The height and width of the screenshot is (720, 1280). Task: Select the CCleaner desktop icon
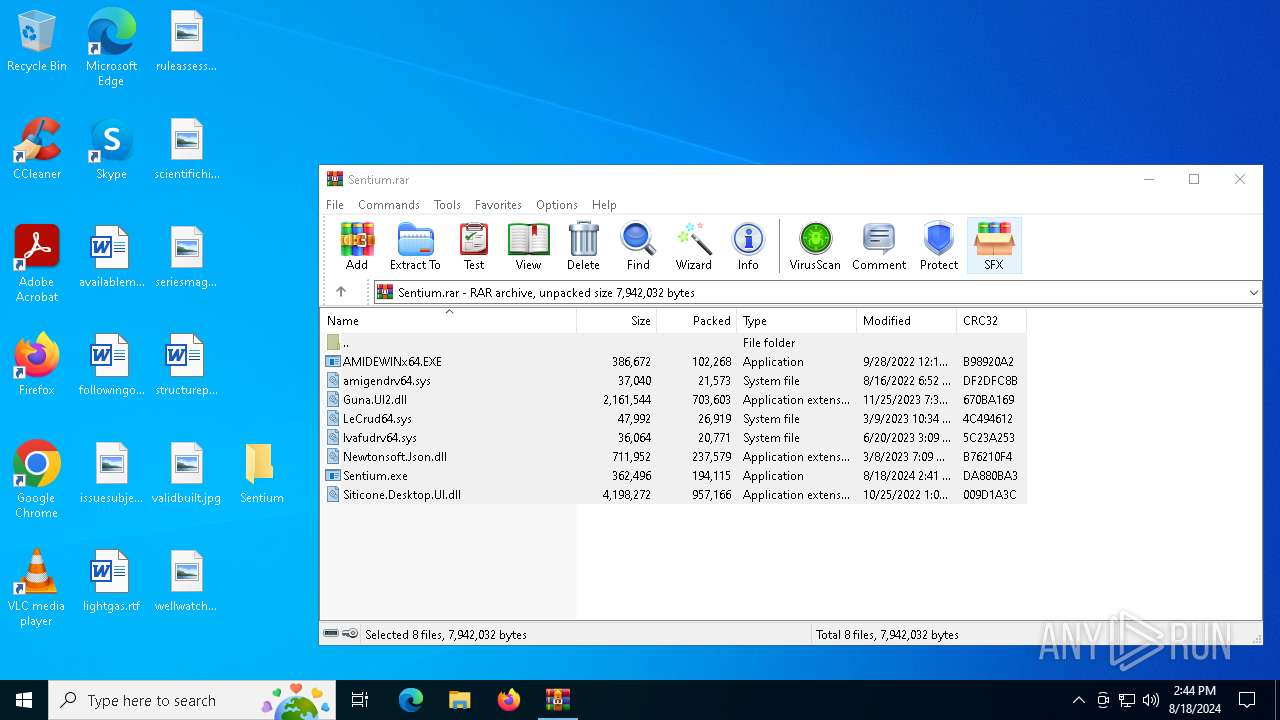(x=37, y=149)
